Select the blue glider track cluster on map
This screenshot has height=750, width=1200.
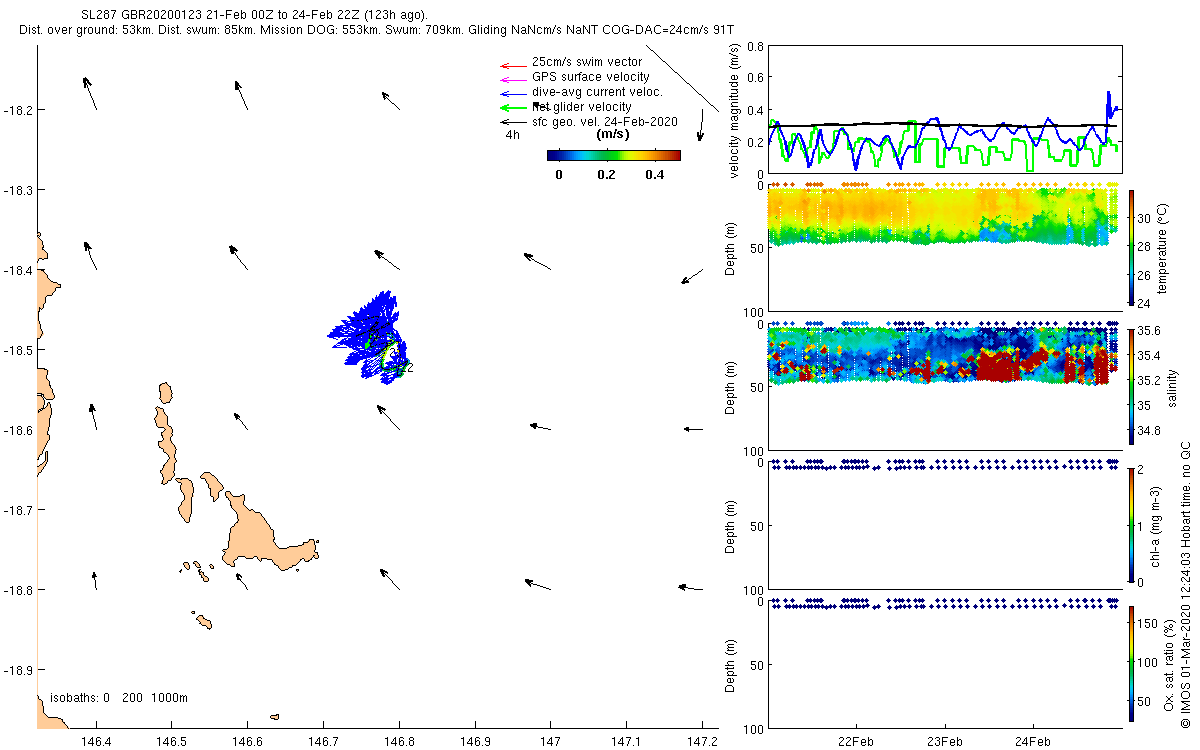(370, 336)
